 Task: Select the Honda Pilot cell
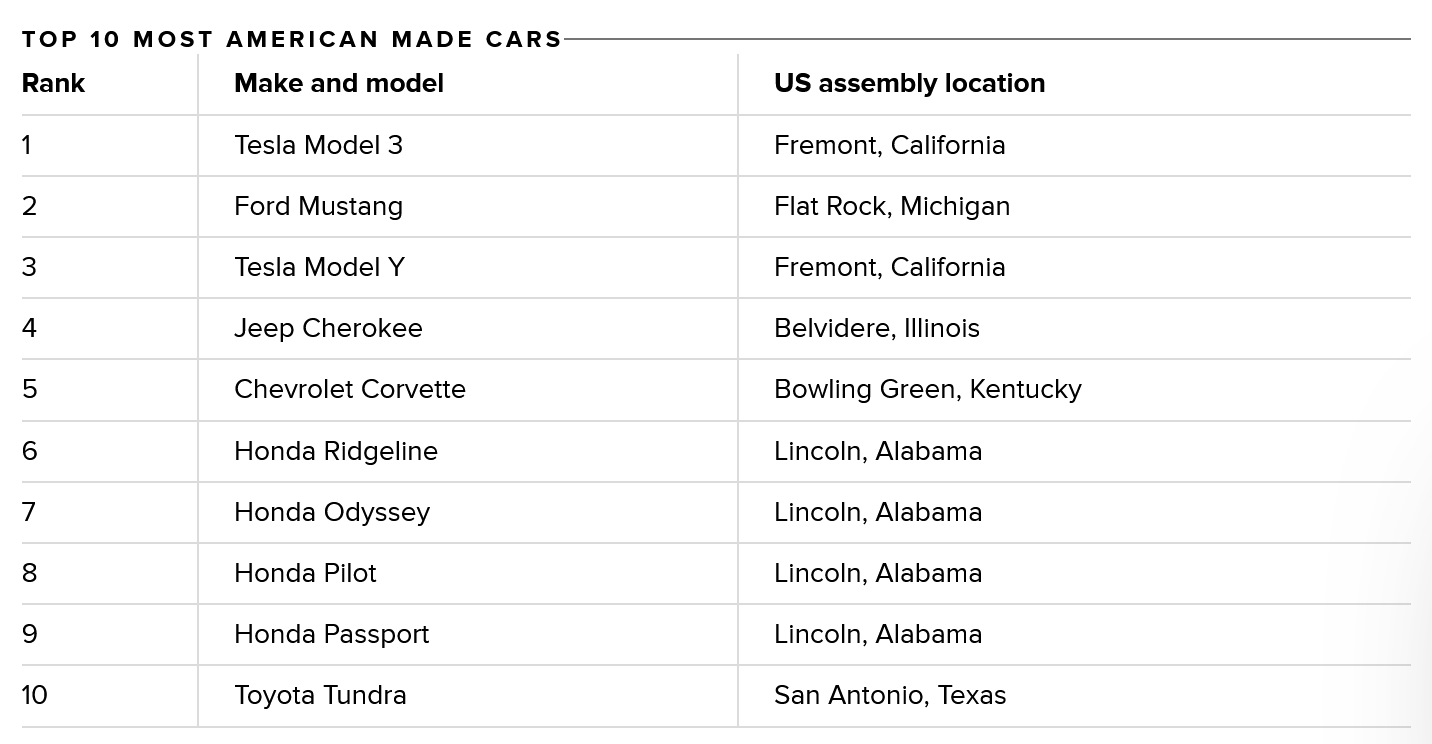coord(305,573)
